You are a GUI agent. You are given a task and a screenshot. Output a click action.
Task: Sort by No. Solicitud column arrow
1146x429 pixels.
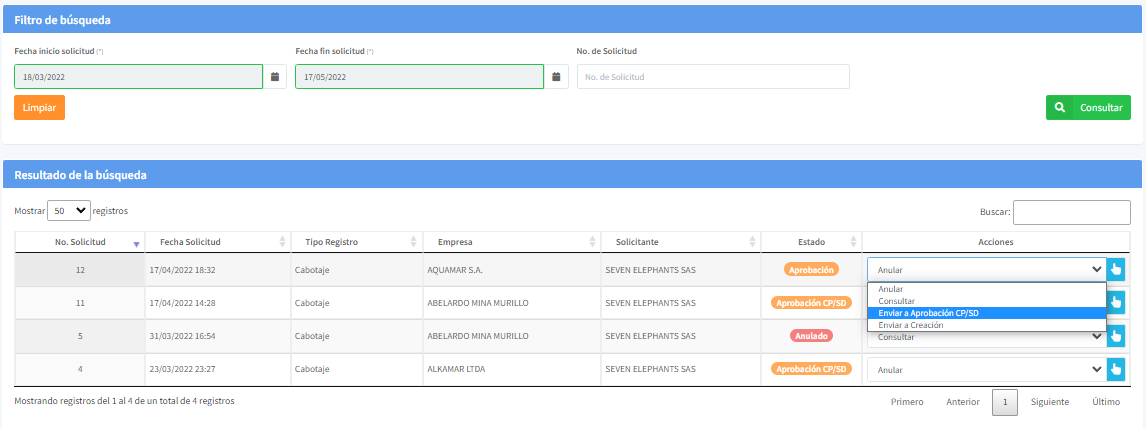tap(136, 243)
